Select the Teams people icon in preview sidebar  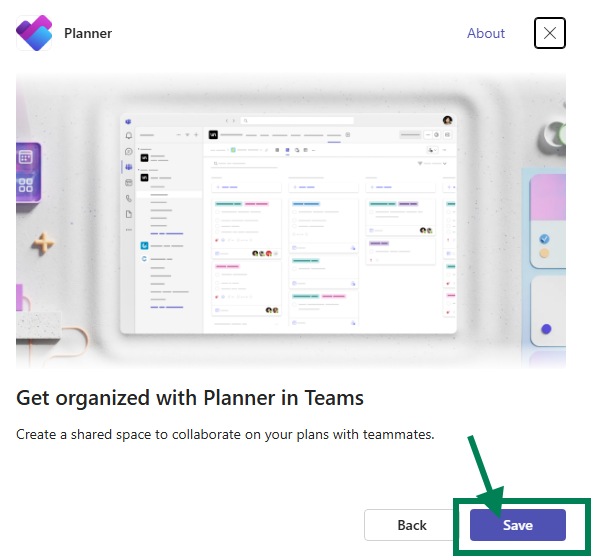(129, 167)
